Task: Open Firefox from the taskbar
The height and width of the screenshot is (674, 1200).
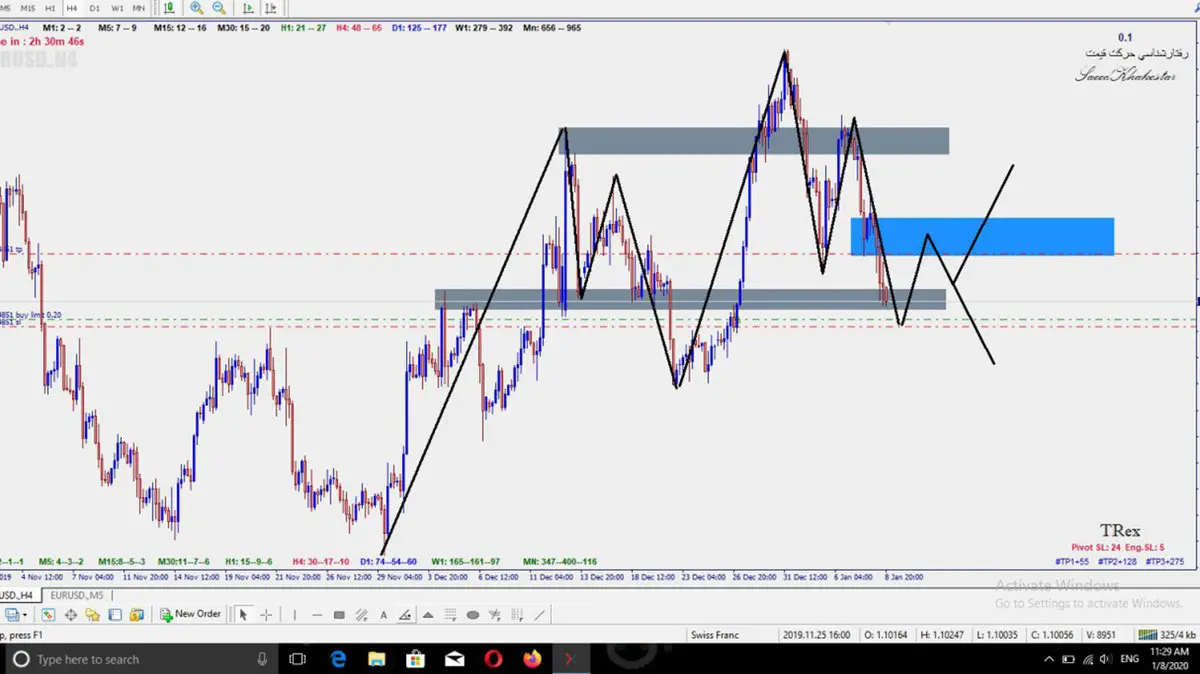Action: pyautogui.click(x=531, y=659)
